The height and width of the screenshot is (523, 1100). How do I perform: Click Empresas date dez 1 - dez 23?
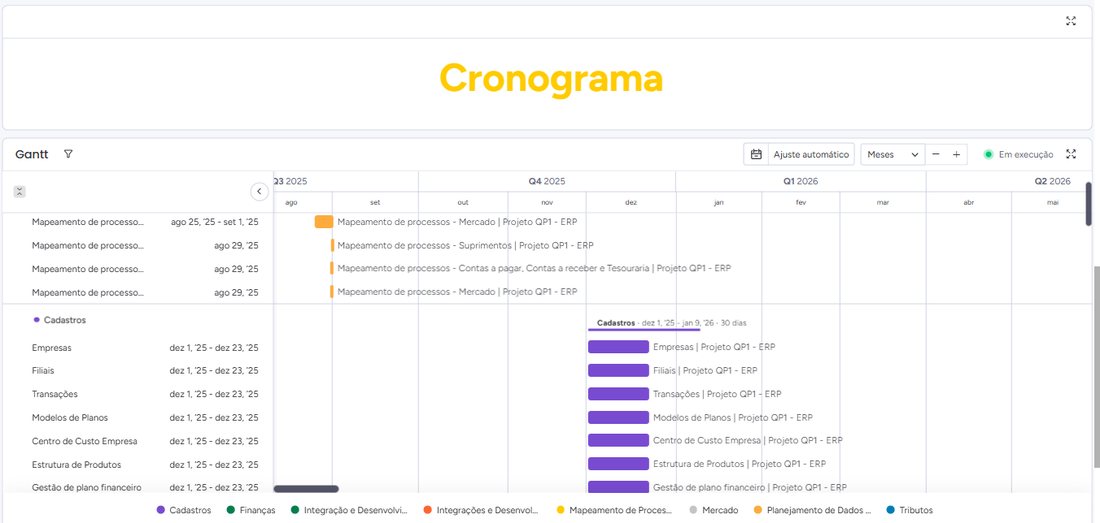tap(214, 347)
